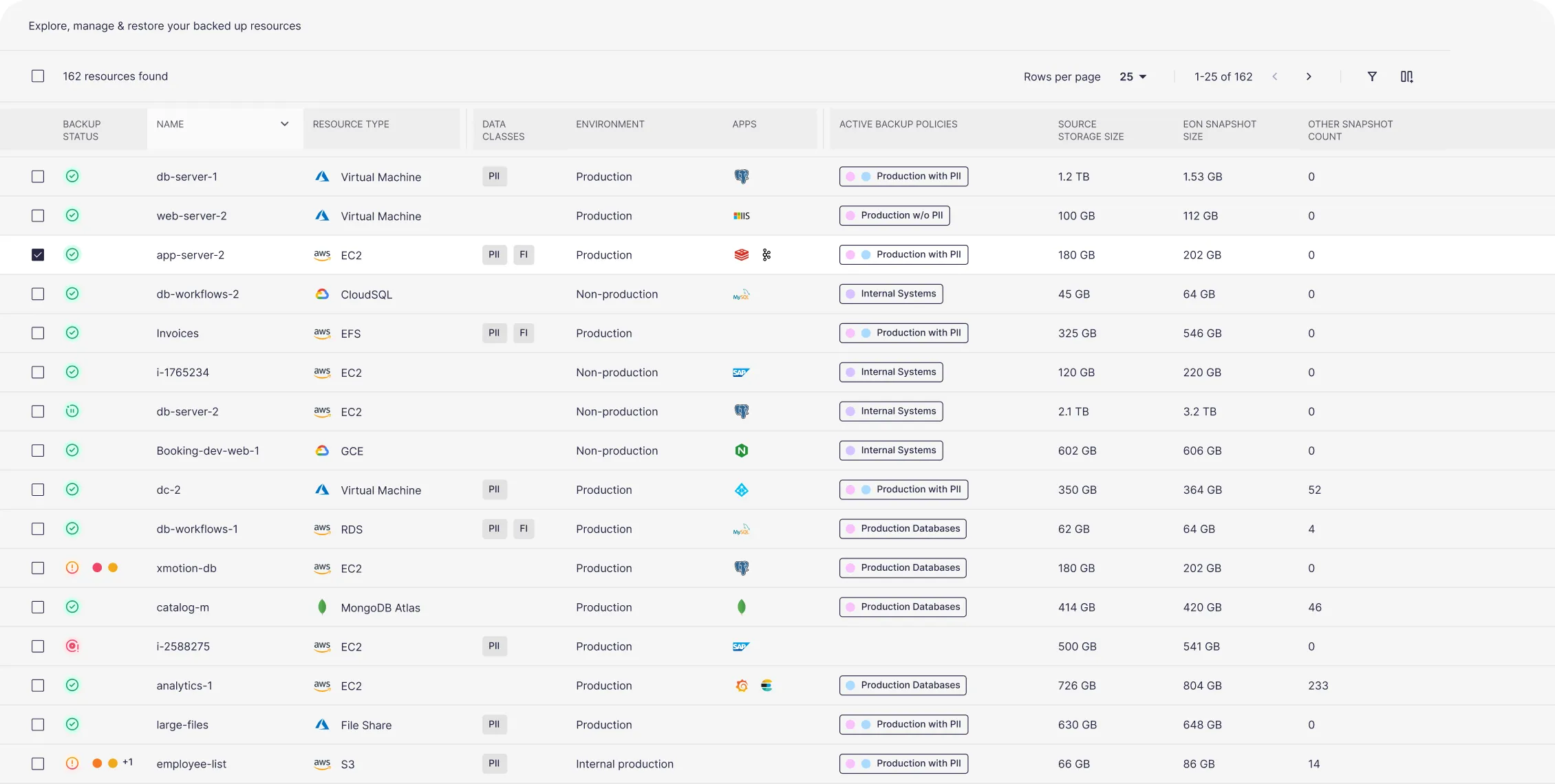
Task: Open the filter icon in toolbar
Action: point(1371,76)
